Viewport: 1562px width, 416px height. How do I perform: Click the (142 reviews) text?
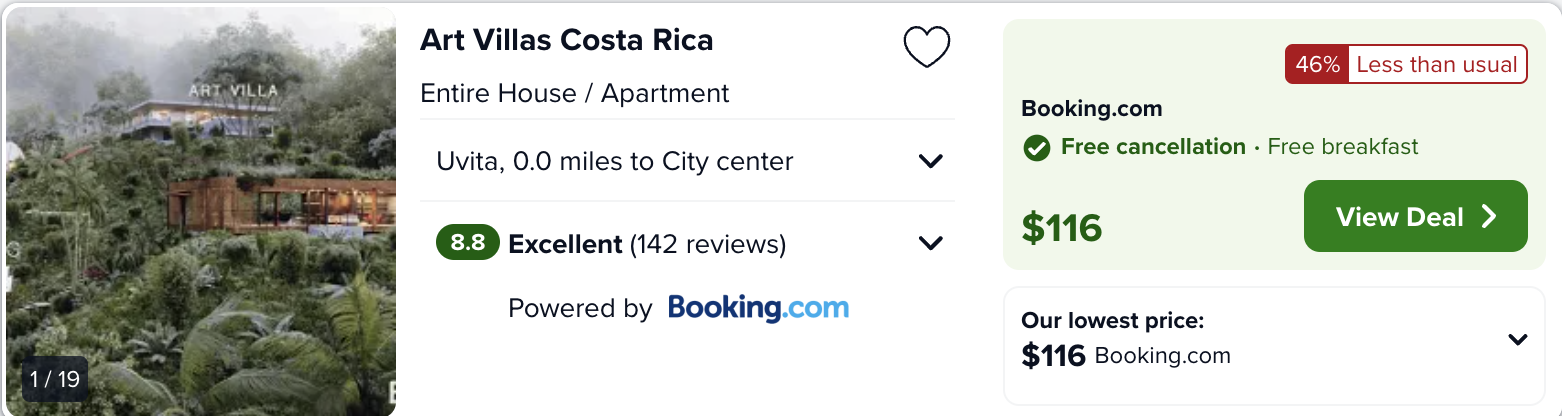point(708,244)
